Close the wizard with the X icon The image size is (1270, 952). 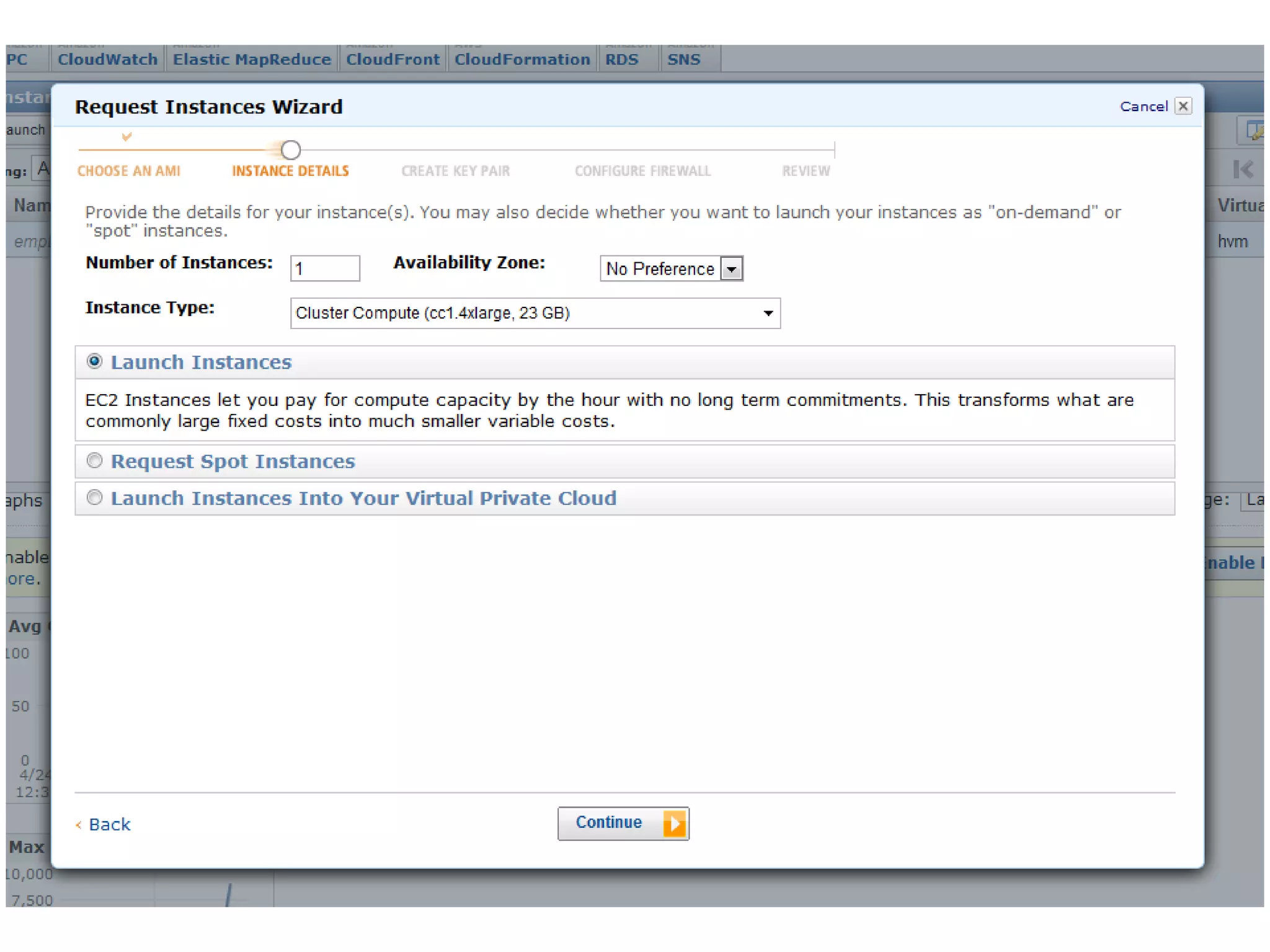coord(1183,107)
